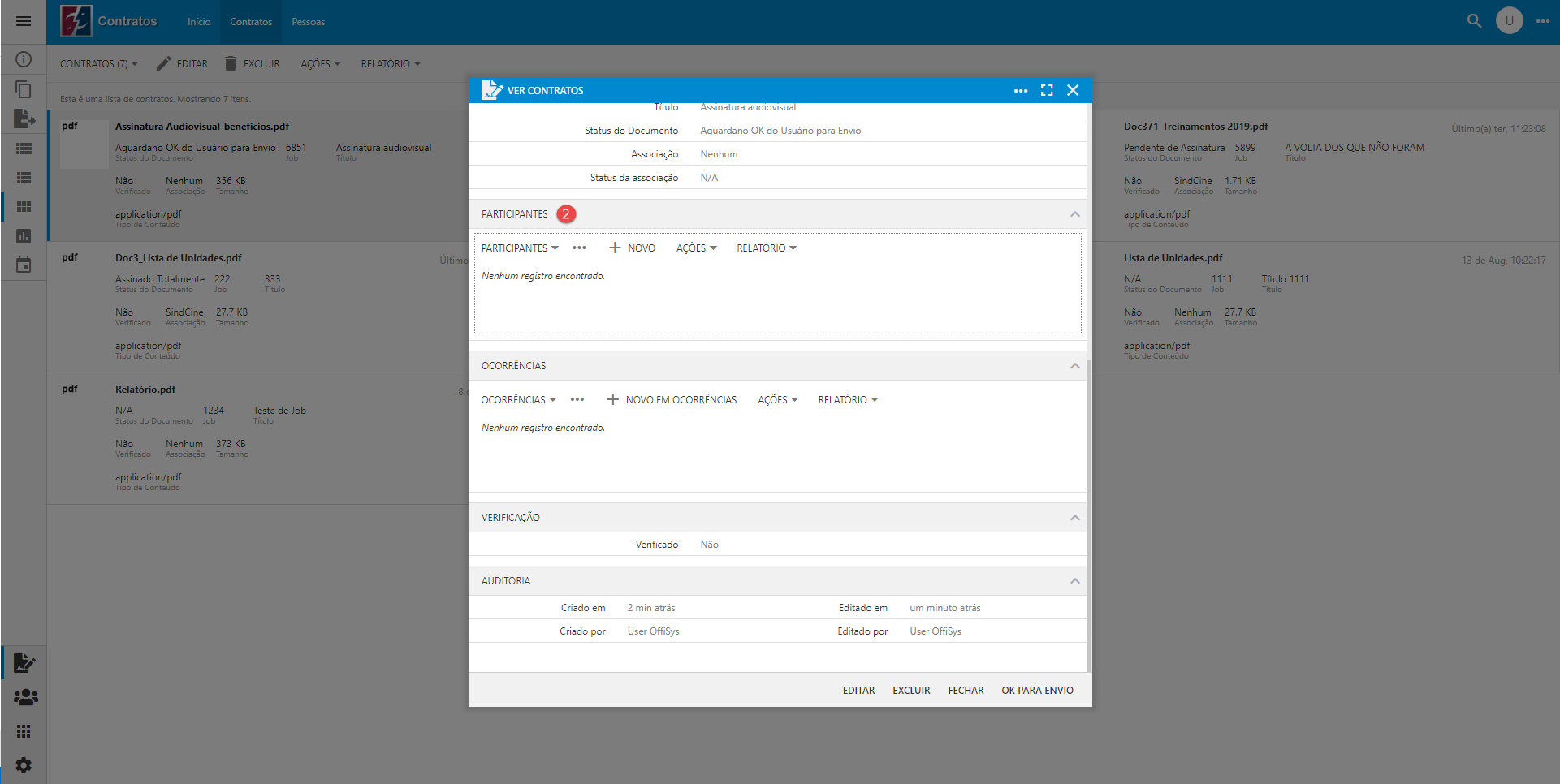Open the main toolbar Relatório dropdown
This screenshot has width=1560, height=784.
[x=391, y=63]
